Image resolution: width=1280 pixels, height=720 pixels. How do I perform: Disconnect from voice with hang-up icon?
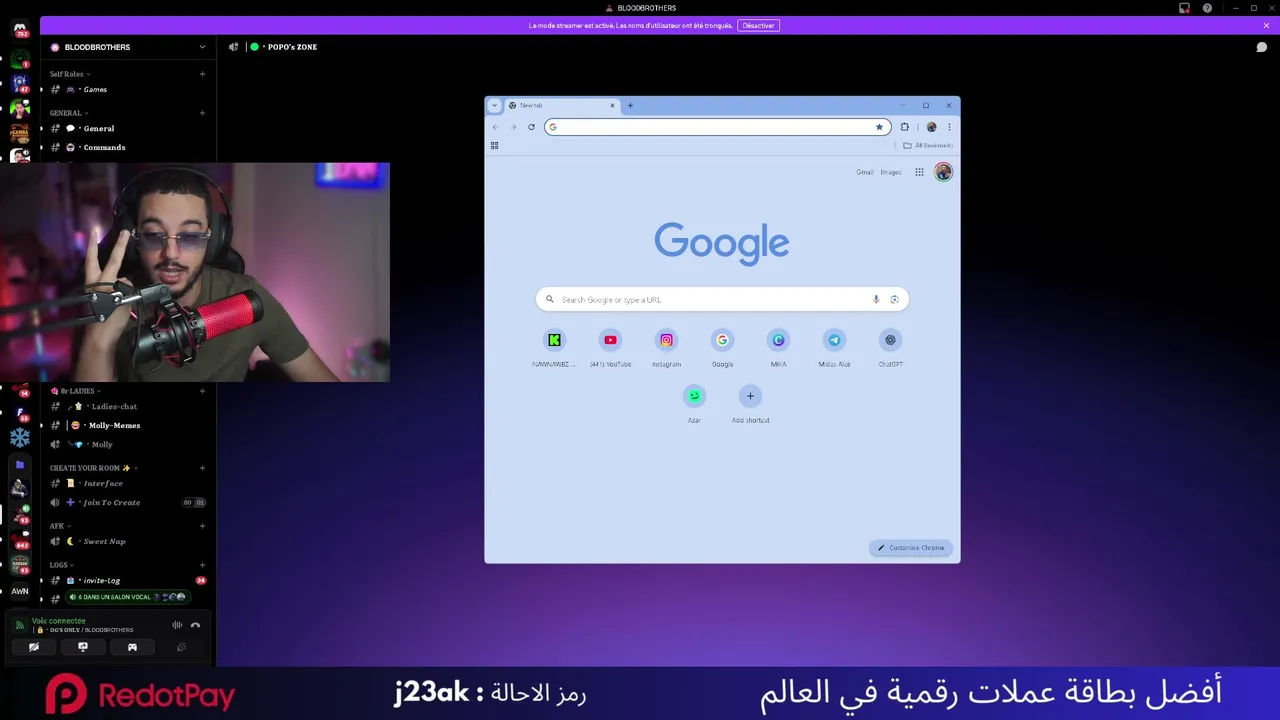(195, 625)
